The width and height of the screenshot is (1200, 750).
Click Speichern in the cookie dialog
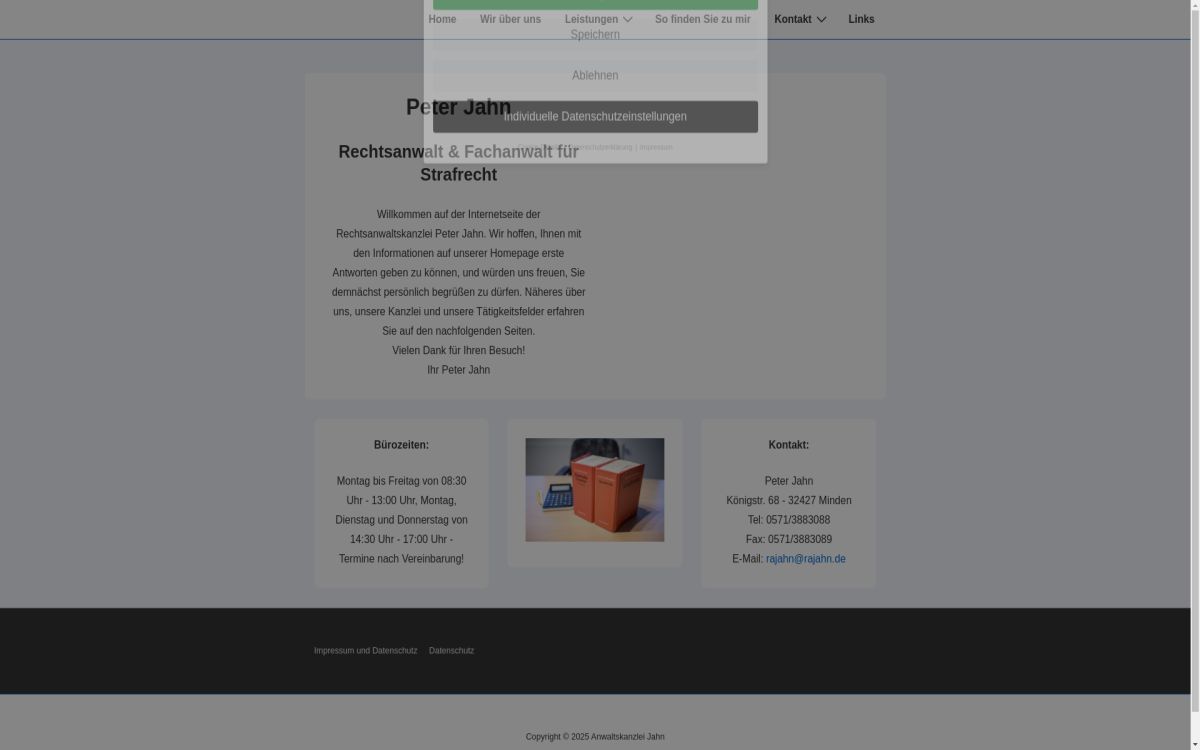point(594,34)
